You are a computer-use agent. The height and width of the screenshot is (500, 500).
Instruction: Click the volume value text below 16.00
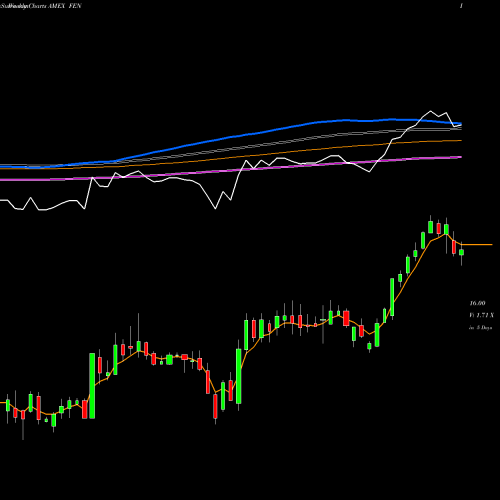click(481, 315)
